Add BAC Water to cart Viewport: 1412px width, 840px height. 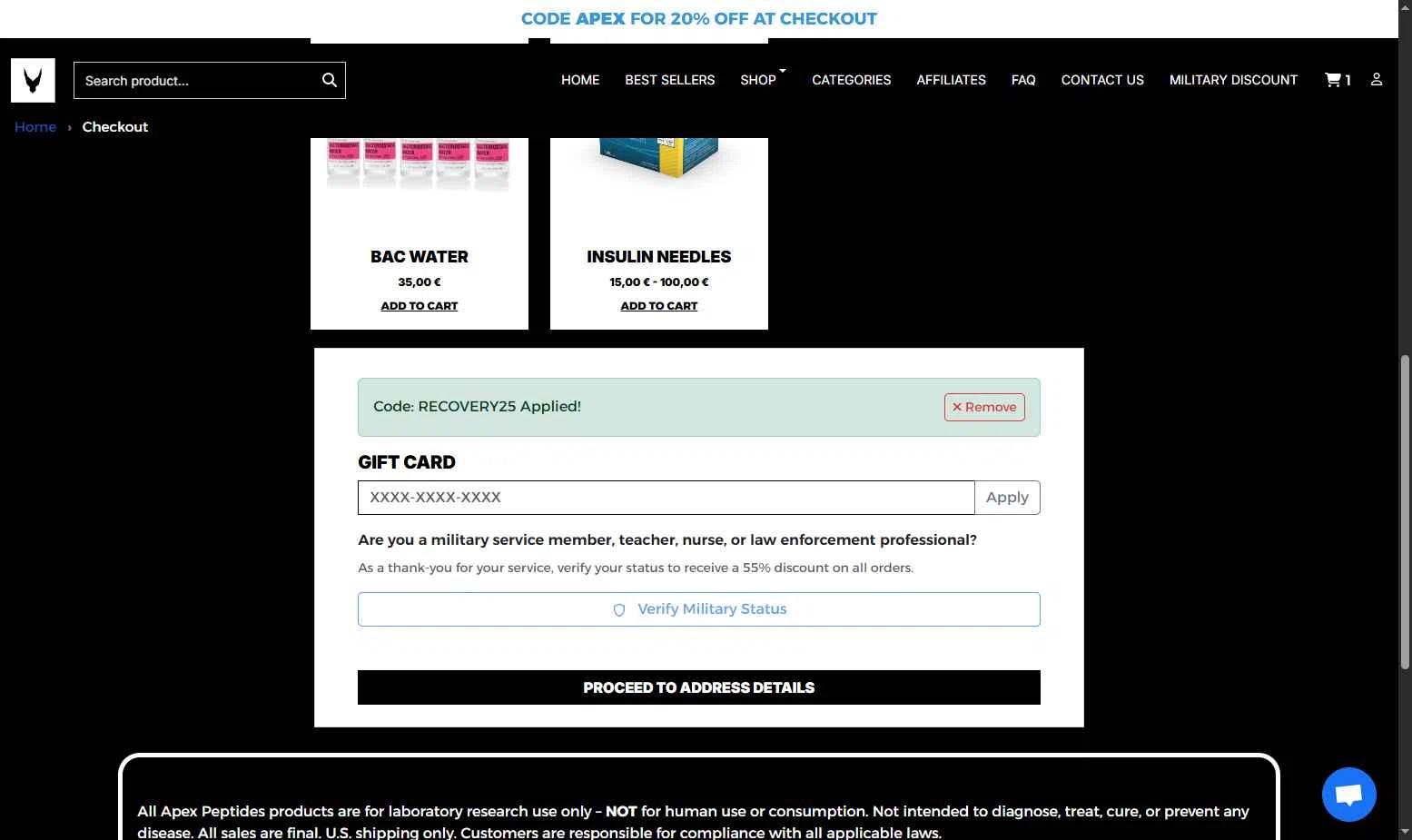tap(420, 306)
